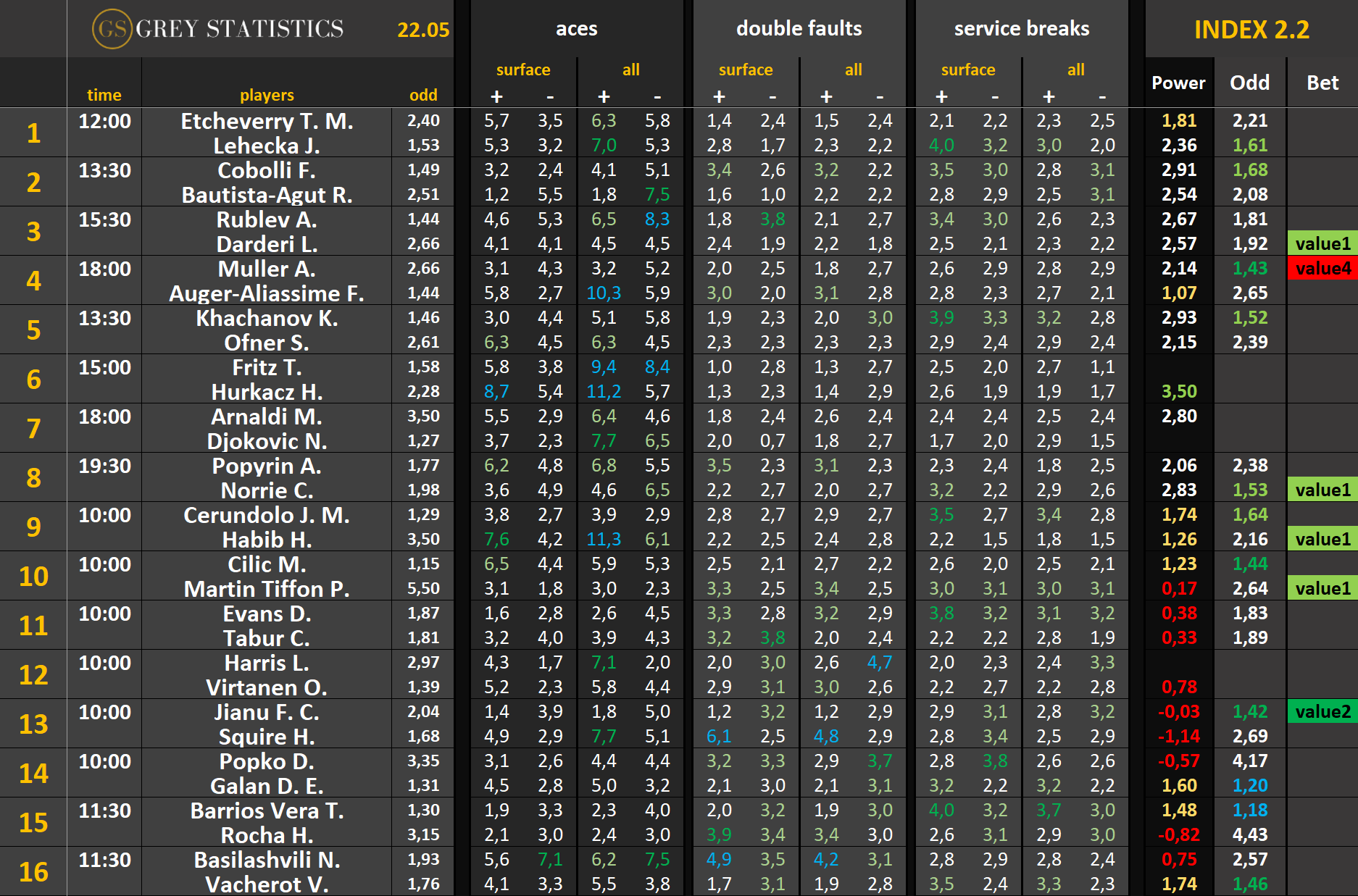The height and width of the screenshot is (896, 1358).
Task: Click the players column header
Action: (x=267, y=95)
